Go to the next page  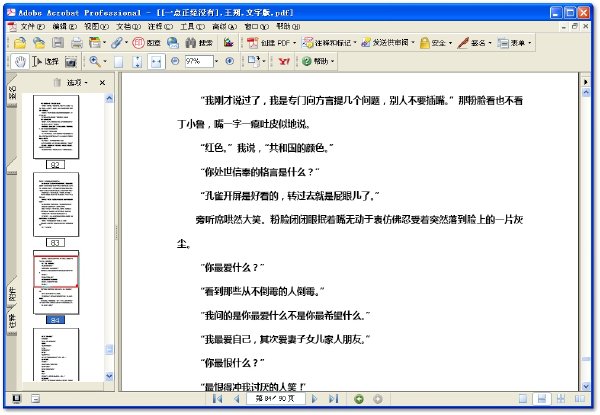[x=315, y=399]
